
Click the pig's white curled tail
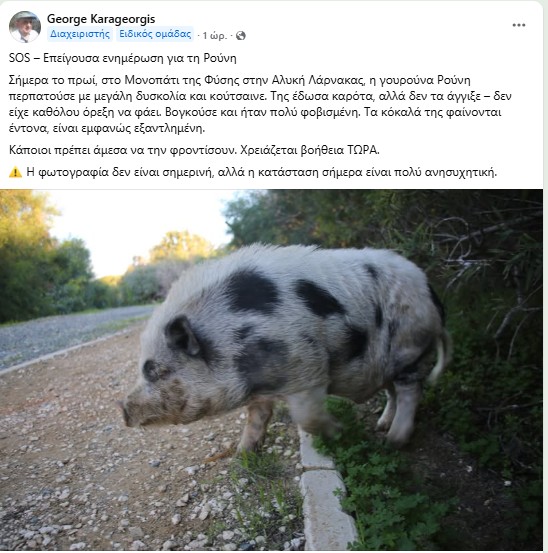pos(441,356)
